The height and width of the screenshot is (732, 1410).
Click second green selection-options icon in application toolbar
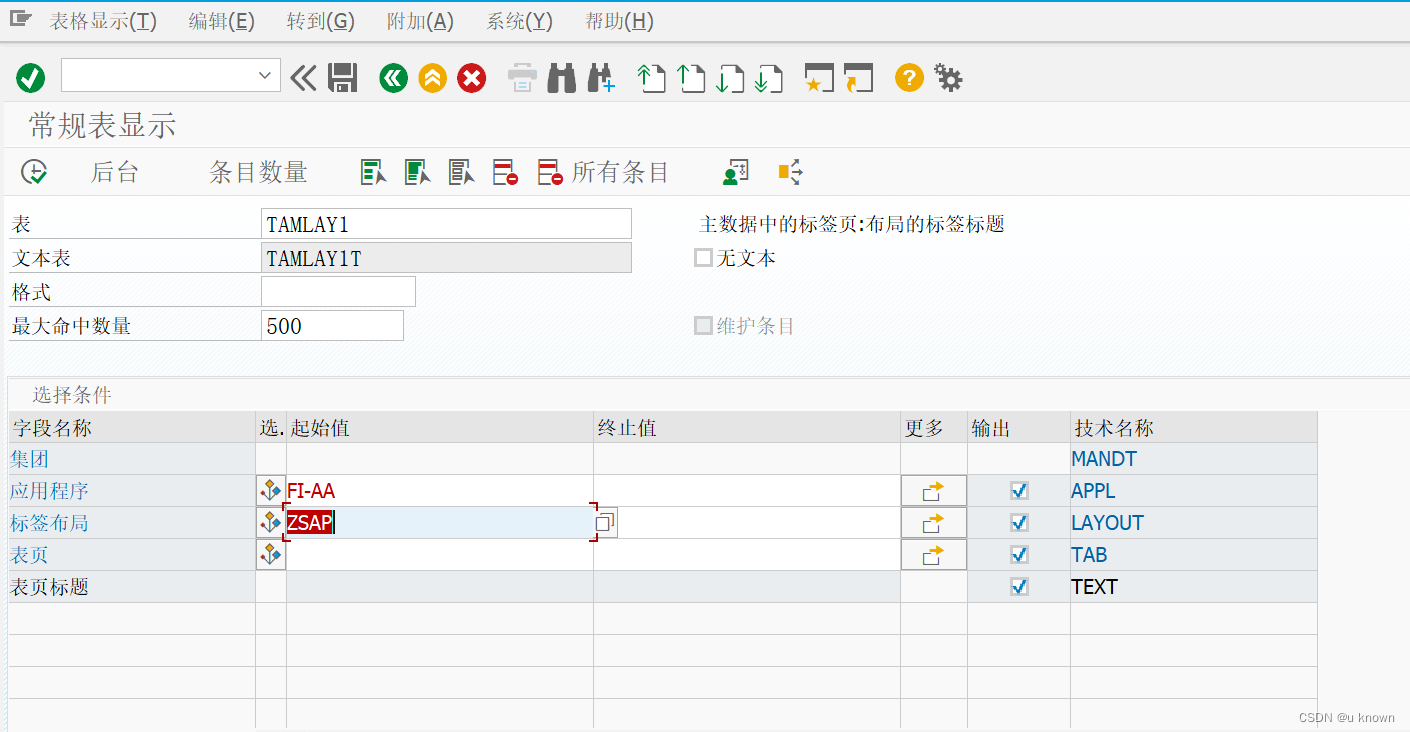pyautogui.click(x=418, y=172)
